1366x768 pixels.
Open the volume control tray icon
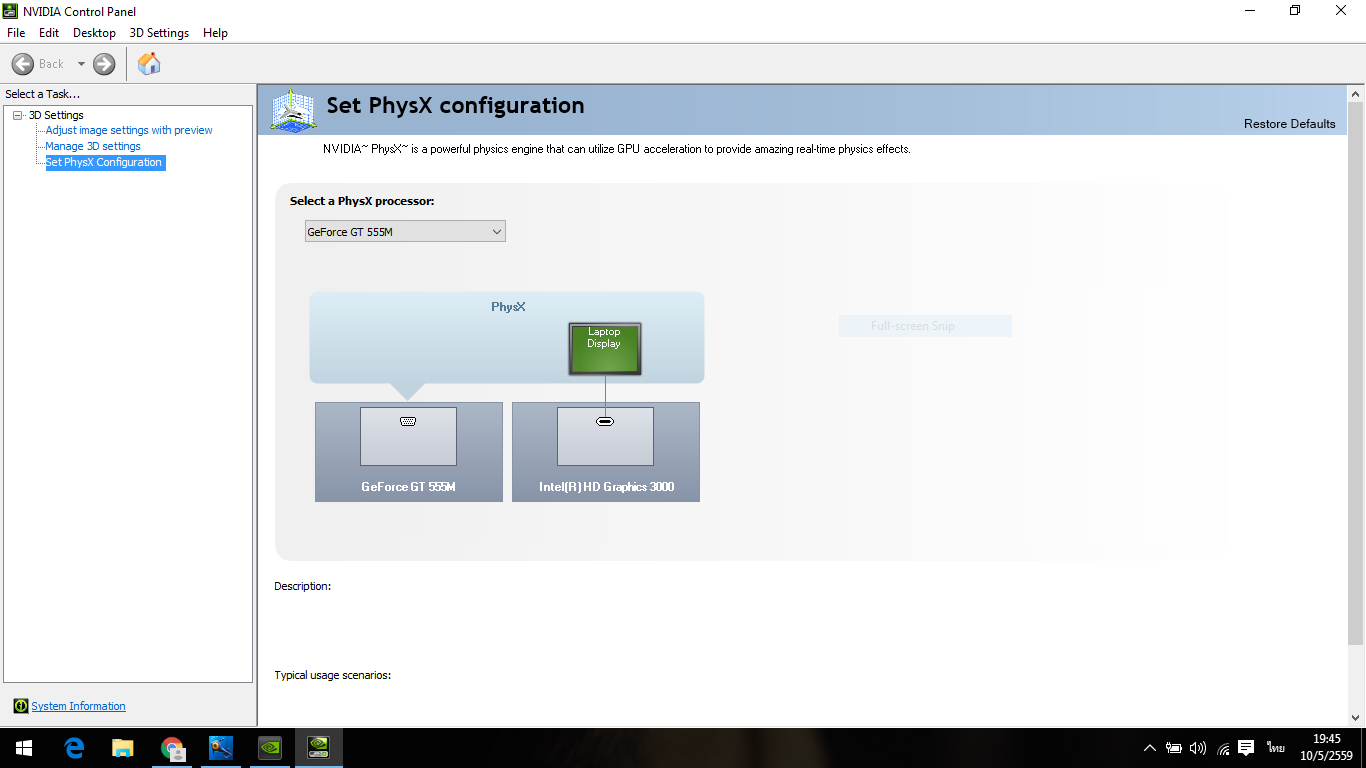pyautogui.click(x=1198, y=748)
